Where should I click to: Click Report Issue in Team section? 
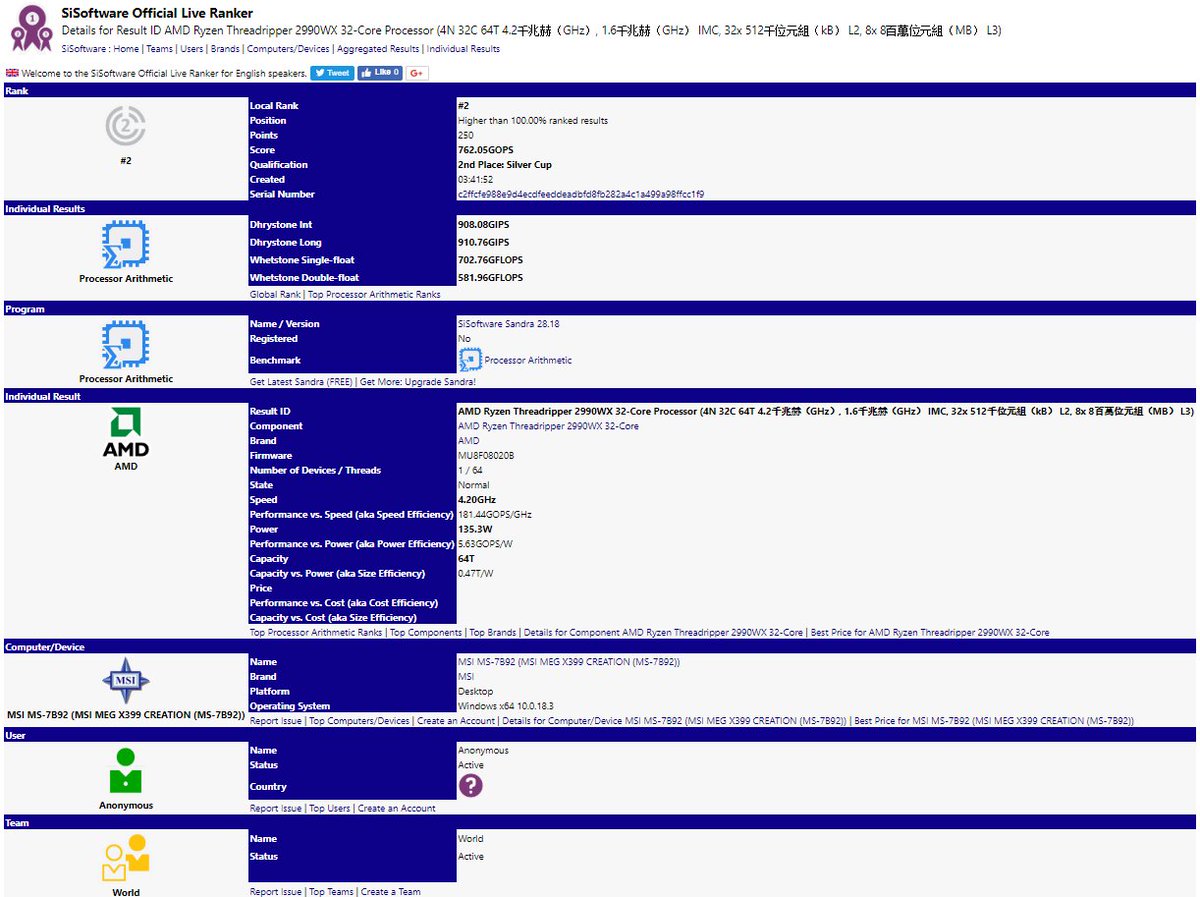point(275,892)
